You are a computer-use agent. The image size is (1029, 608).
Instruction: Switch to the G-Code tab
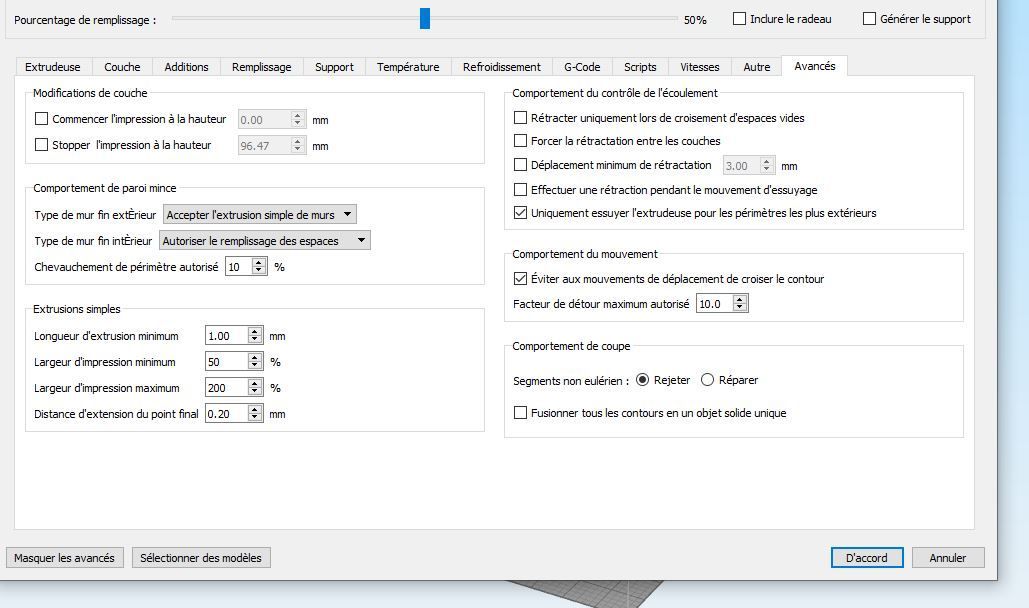[x=582, y=67]
